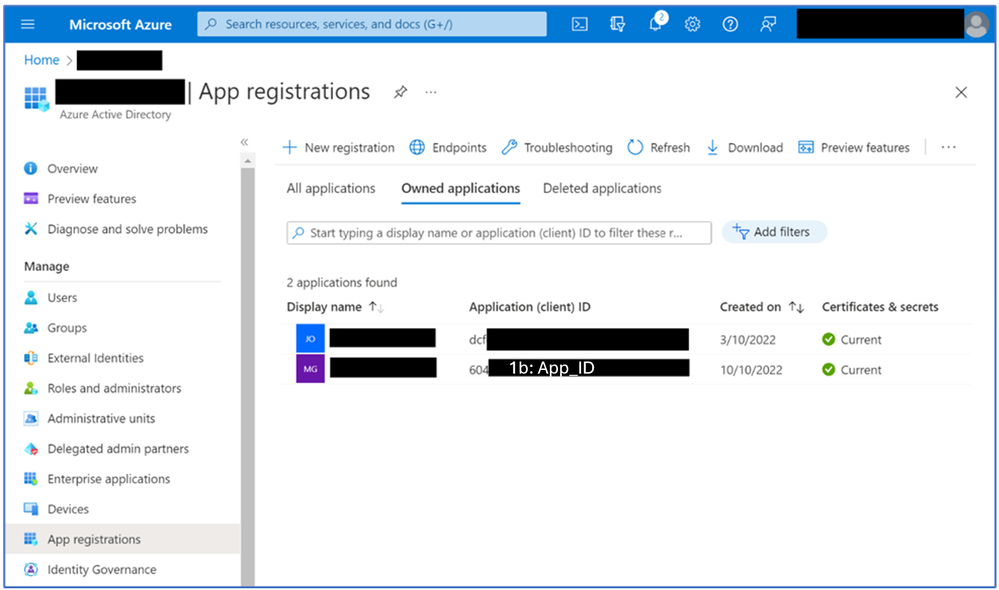The height and width of the screenshot is (590, 999).
Task: Switch to All applications tab
Action: 331,189
